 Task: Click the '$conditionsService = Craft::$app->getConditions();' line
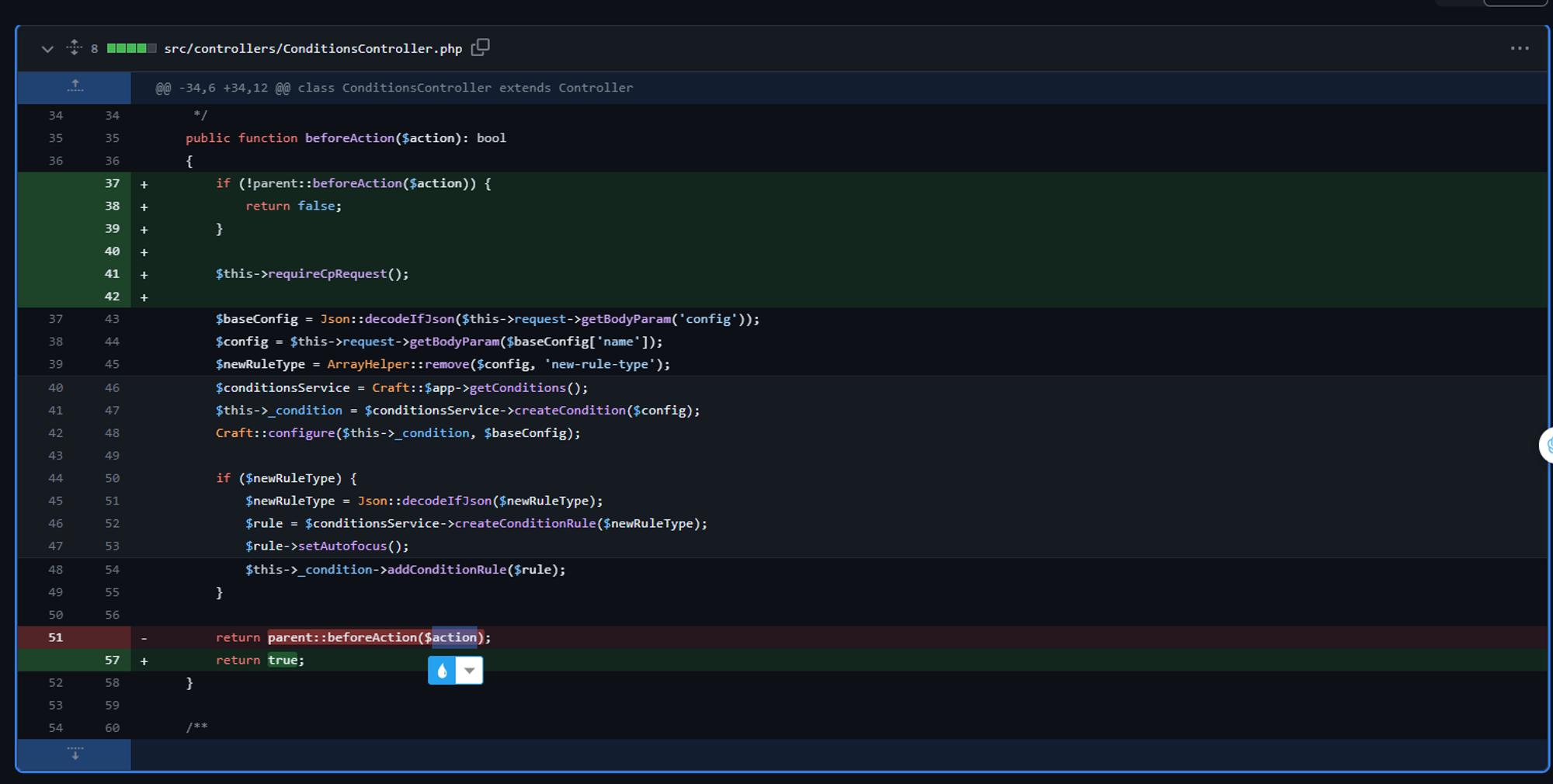(x=402, y=387)
